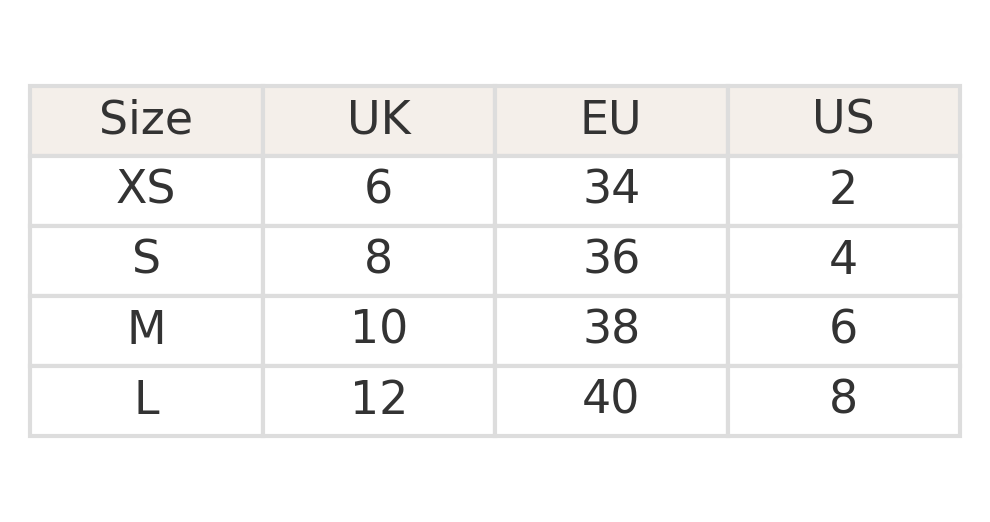Click the UK column header
990x522 pixels.
[378, 120]
